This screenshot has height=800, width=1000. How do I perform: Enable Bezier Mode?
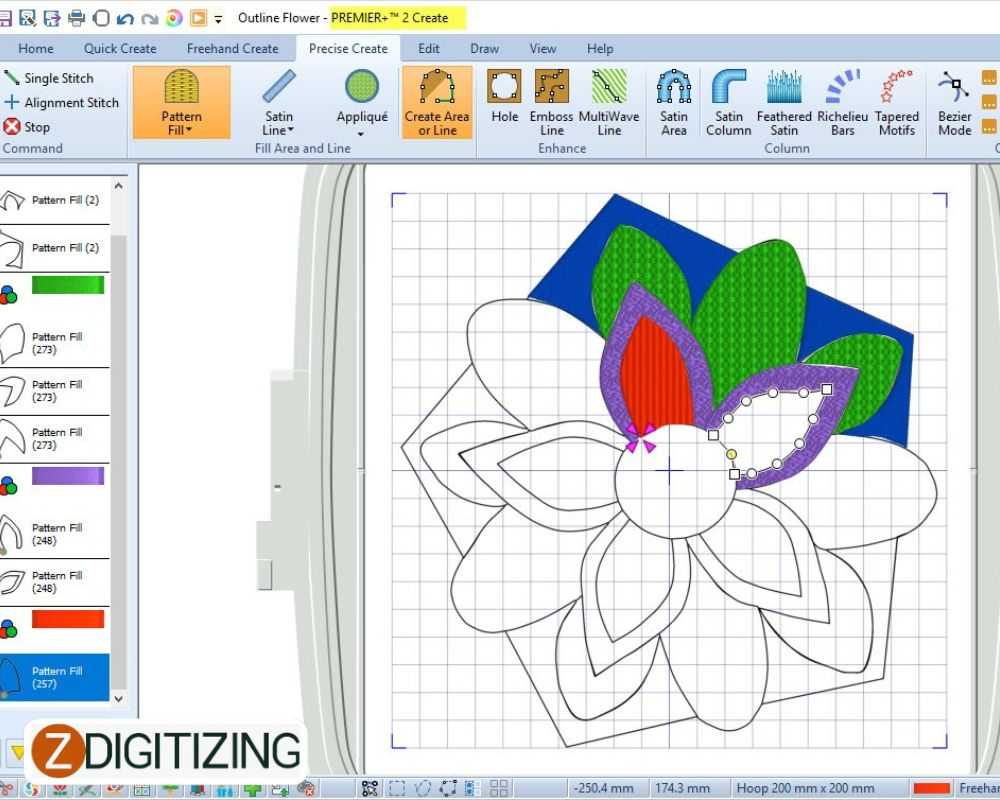click(953, 100)
